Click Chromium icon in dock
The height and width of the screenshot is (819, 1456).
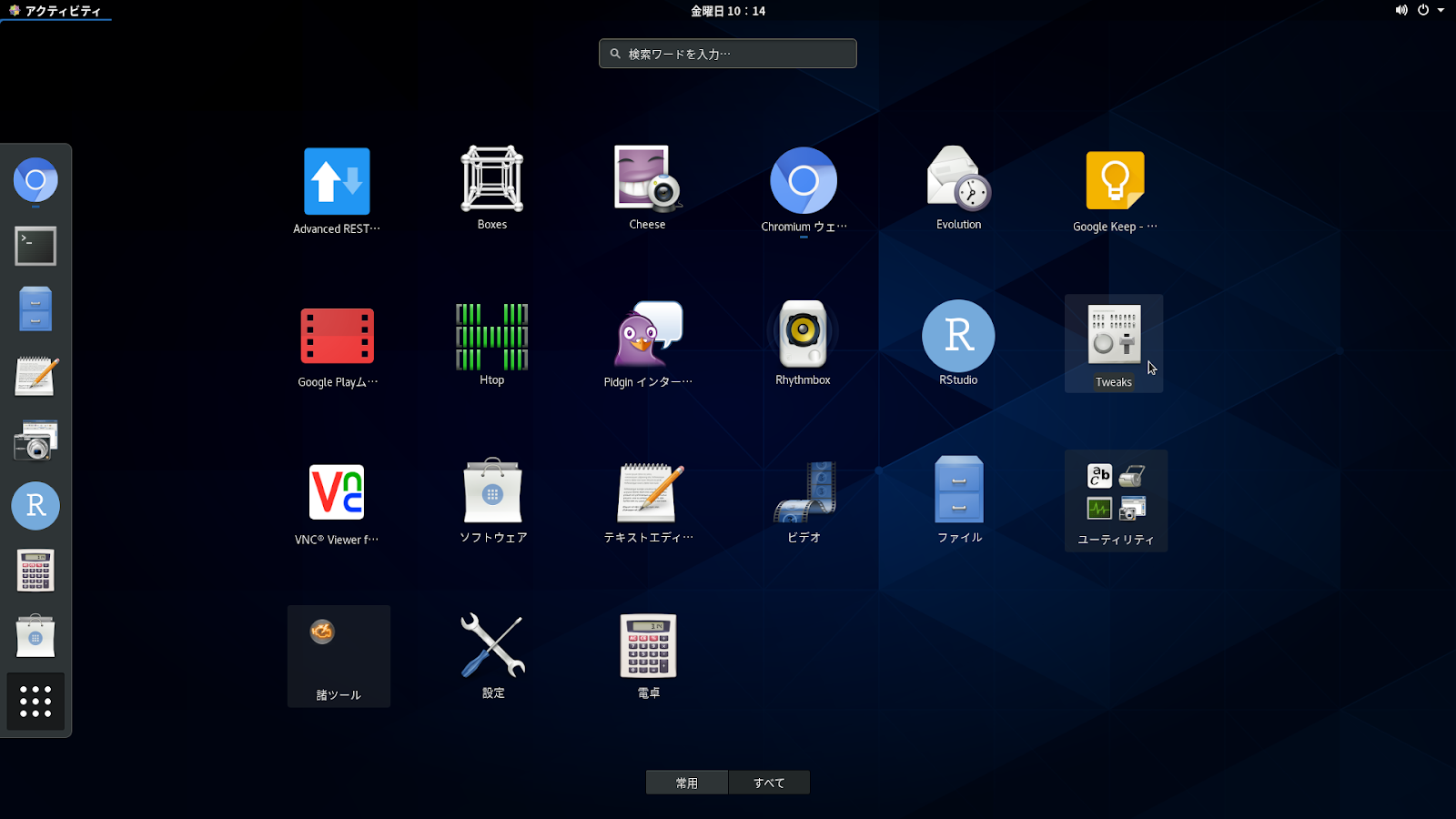[x=35, y=180]
